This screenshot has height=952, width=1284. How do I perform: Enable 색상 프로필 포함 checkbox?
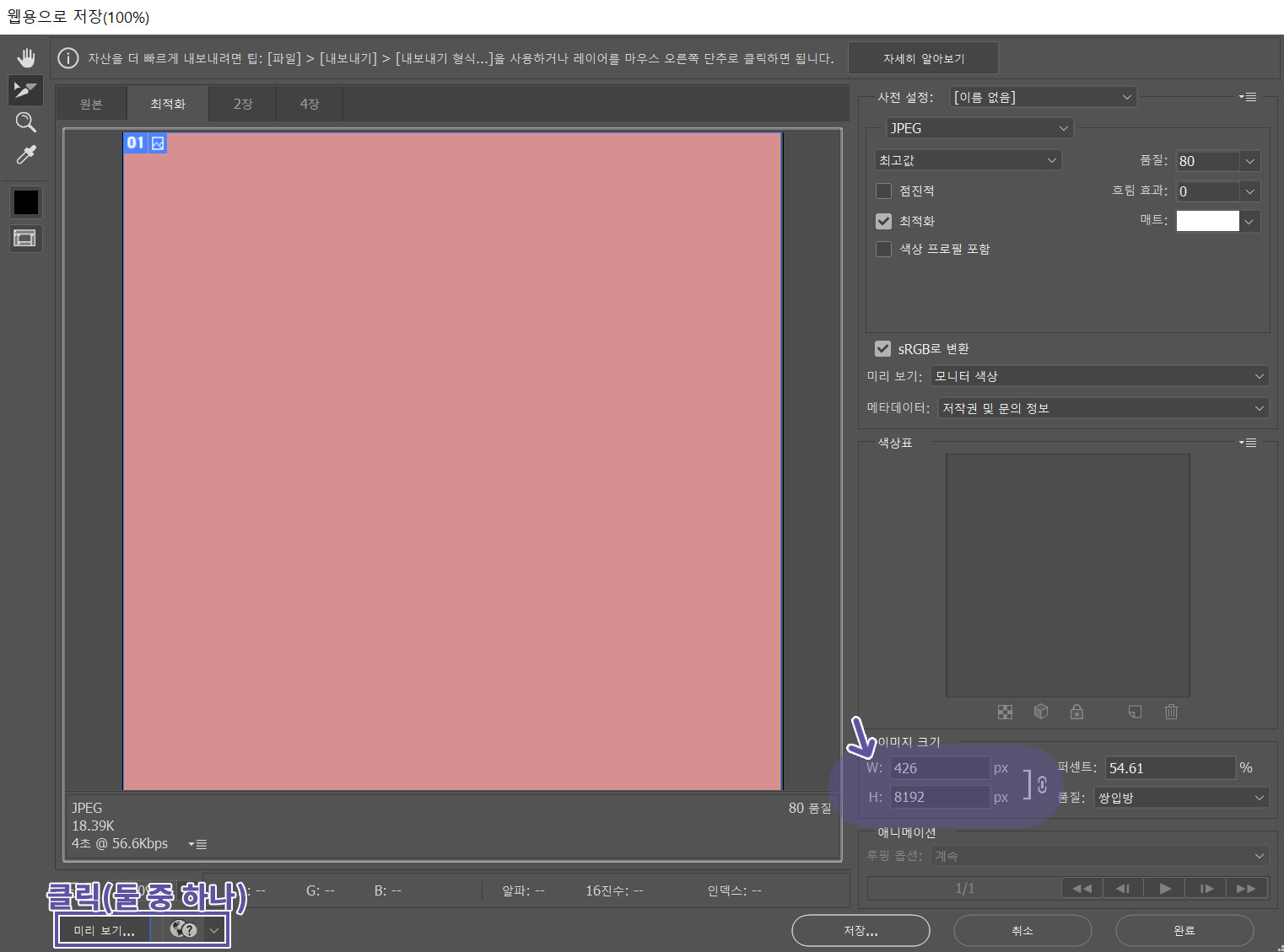[x=883, y=249]
